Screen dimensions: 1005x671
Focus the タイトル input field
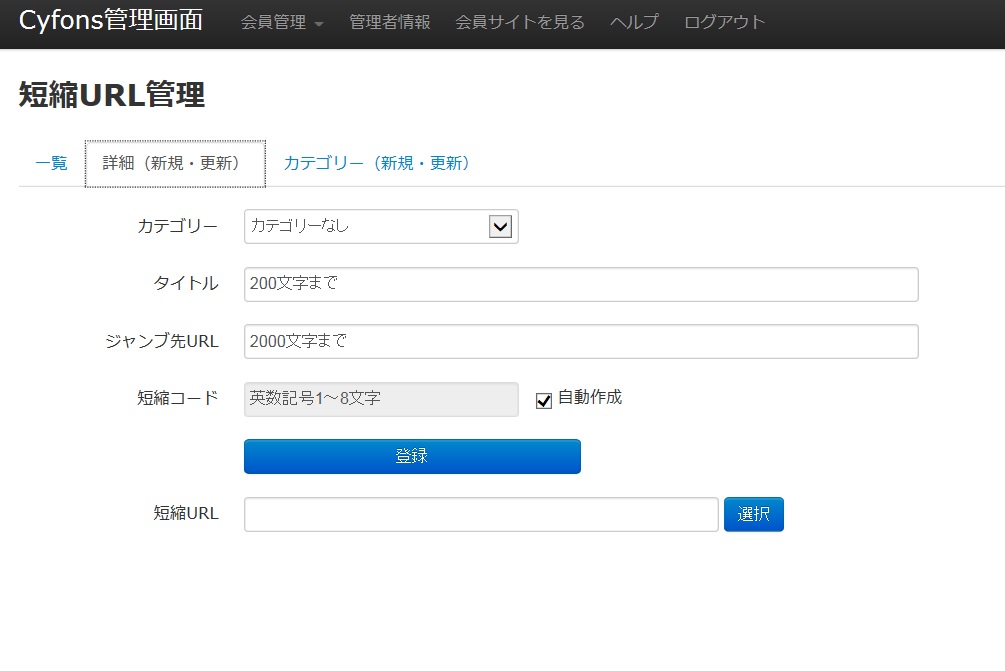580,284
